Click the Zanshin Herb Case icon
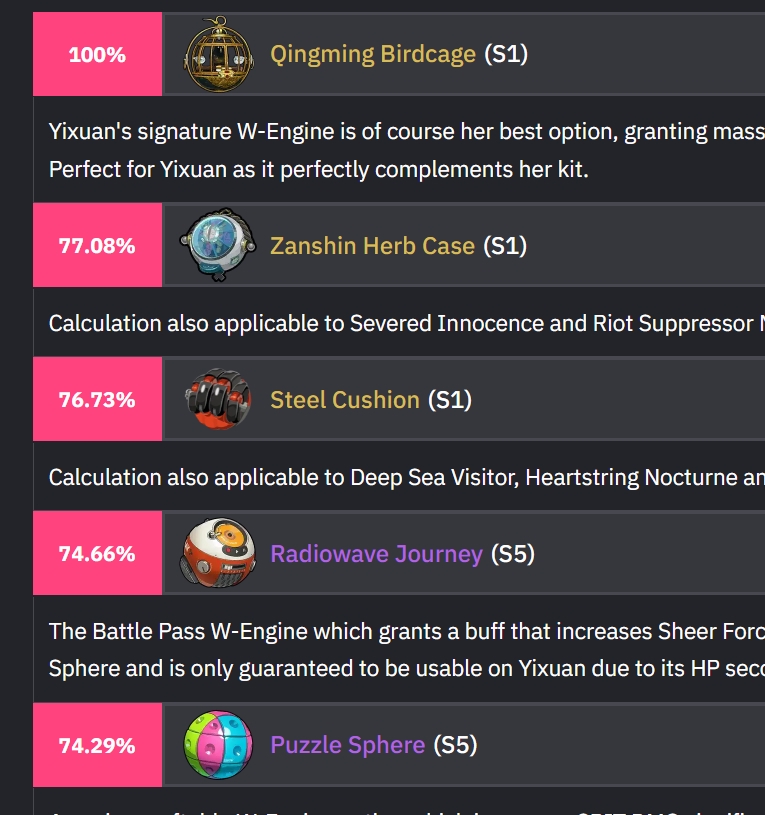 [218, 245]
